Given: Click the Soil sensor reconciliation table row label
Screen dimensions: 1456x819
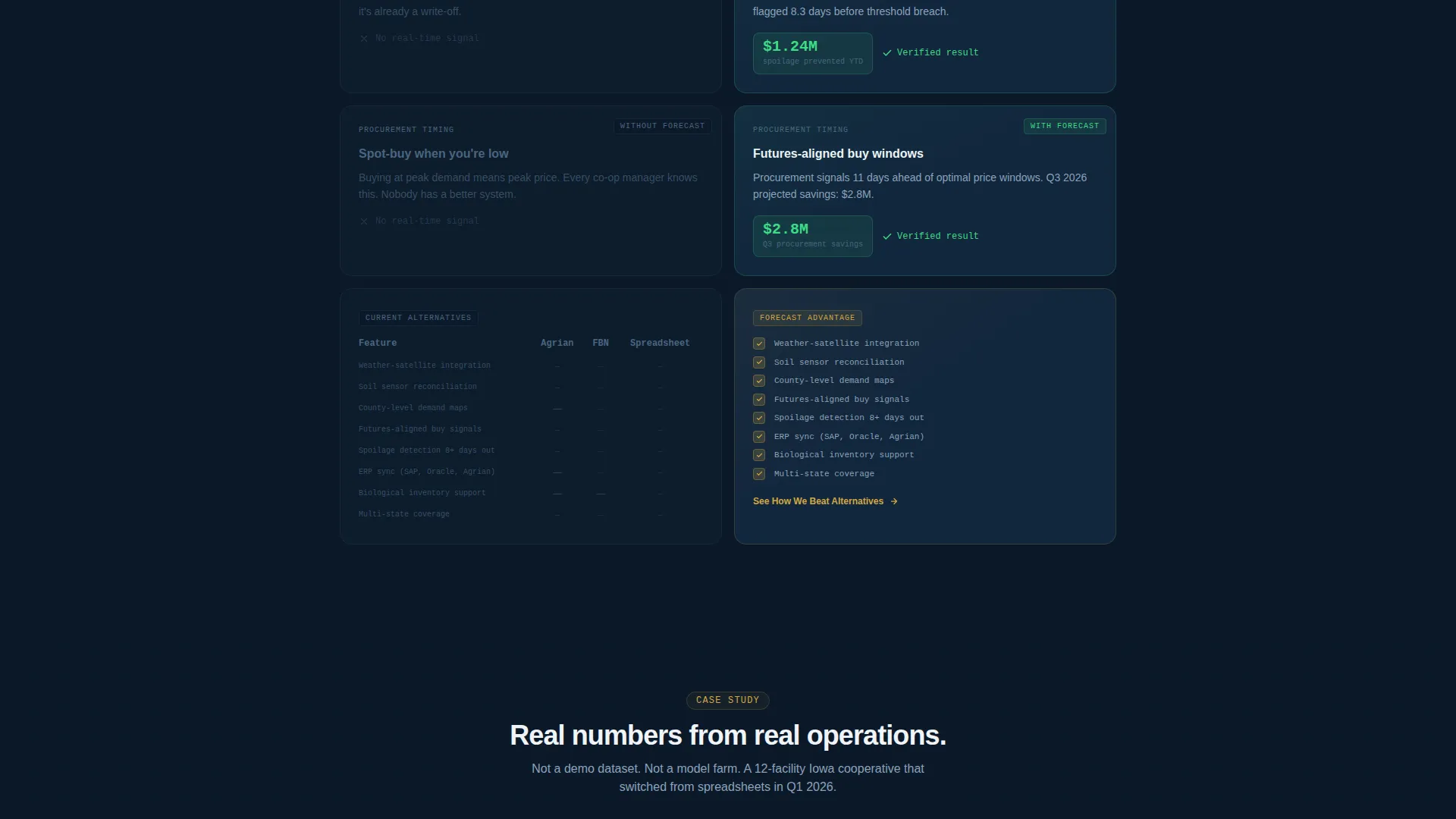Looking at the screenshot, I should [418, 387].
